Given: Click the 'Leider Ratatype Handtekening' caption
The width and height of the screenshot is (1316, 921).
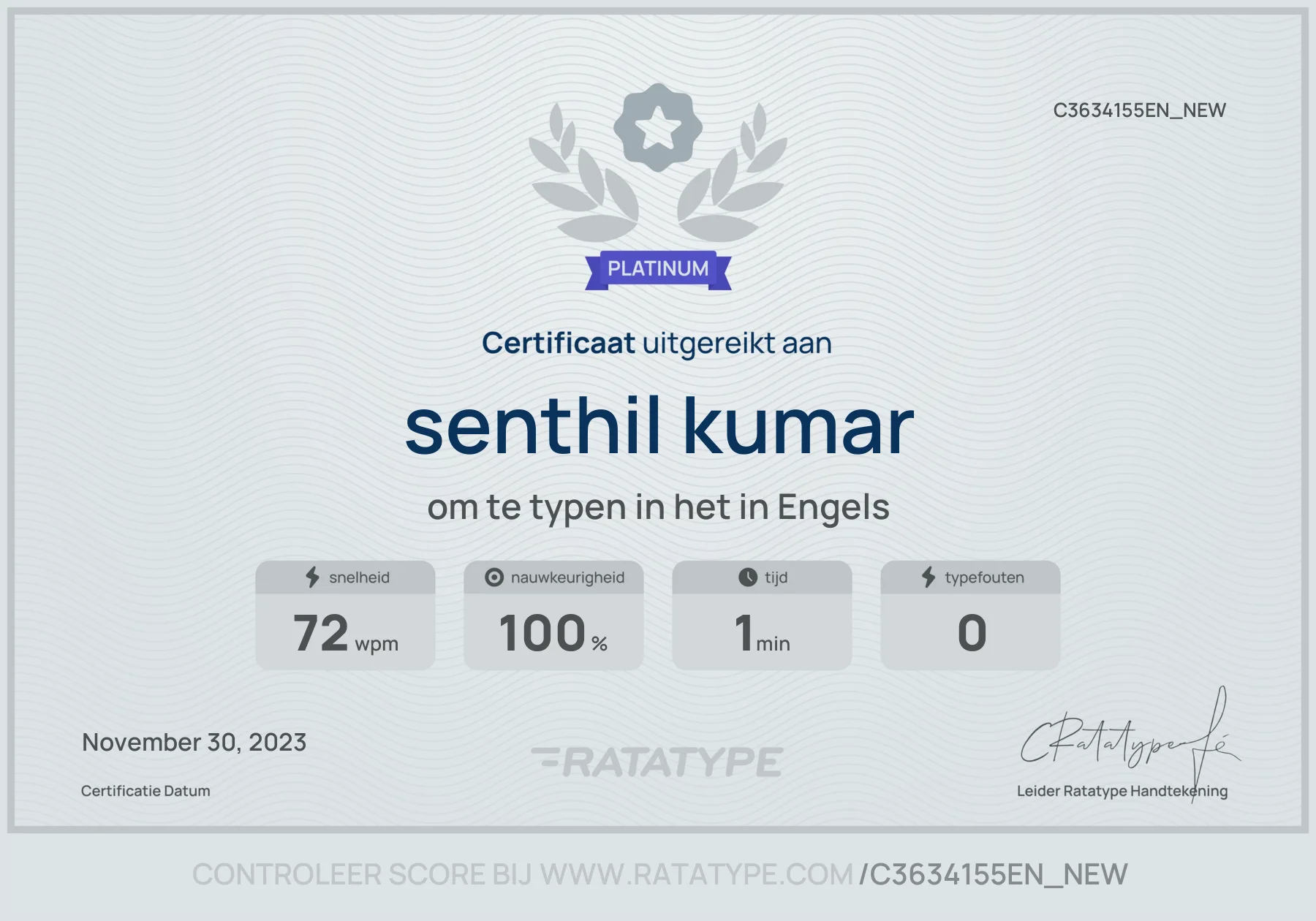Looking at the screenshot, I should click(x=1122, y=791).
